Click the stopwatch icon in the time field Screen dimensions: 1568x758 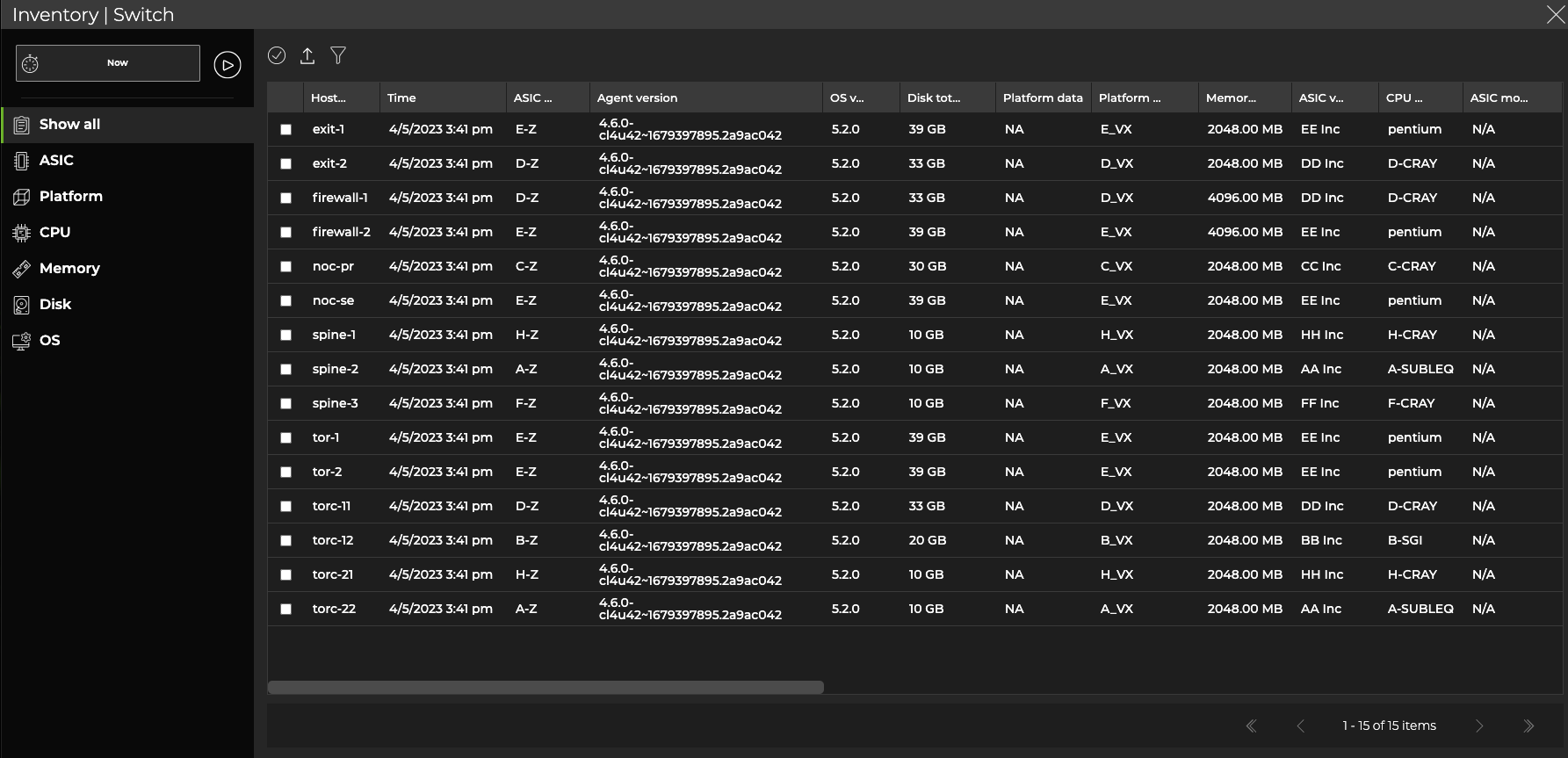(31, 63)
